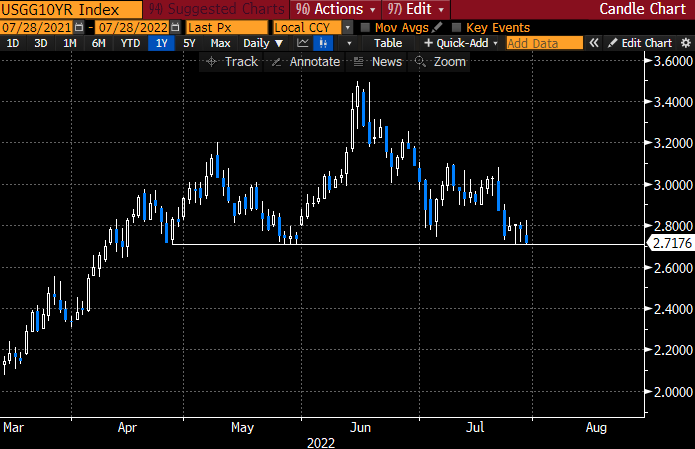Select the 1D range tab

[13, 43]
